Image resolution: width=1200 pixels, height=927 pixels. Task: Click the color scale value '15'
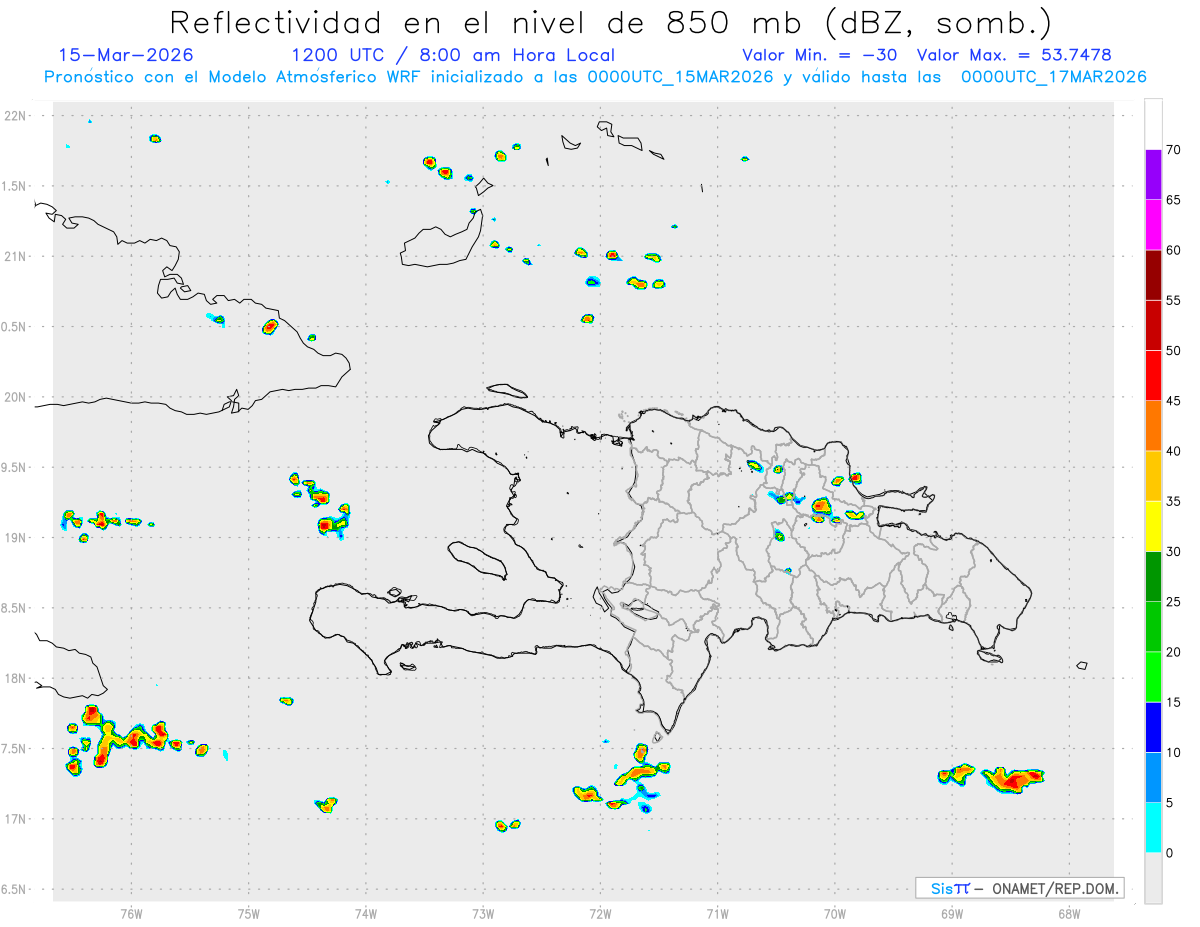click(1174, 702)
